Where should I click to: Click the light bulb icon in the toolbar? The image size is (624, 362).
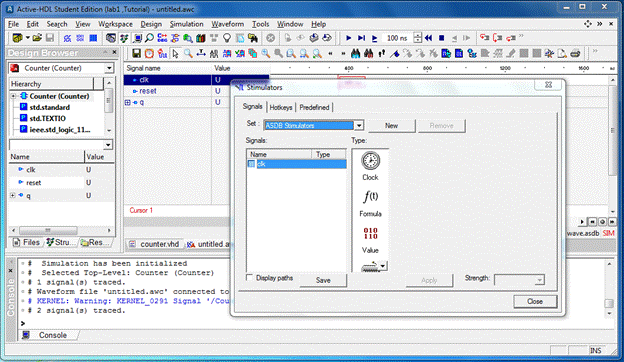pyautogui.click(x=227, y=38)
